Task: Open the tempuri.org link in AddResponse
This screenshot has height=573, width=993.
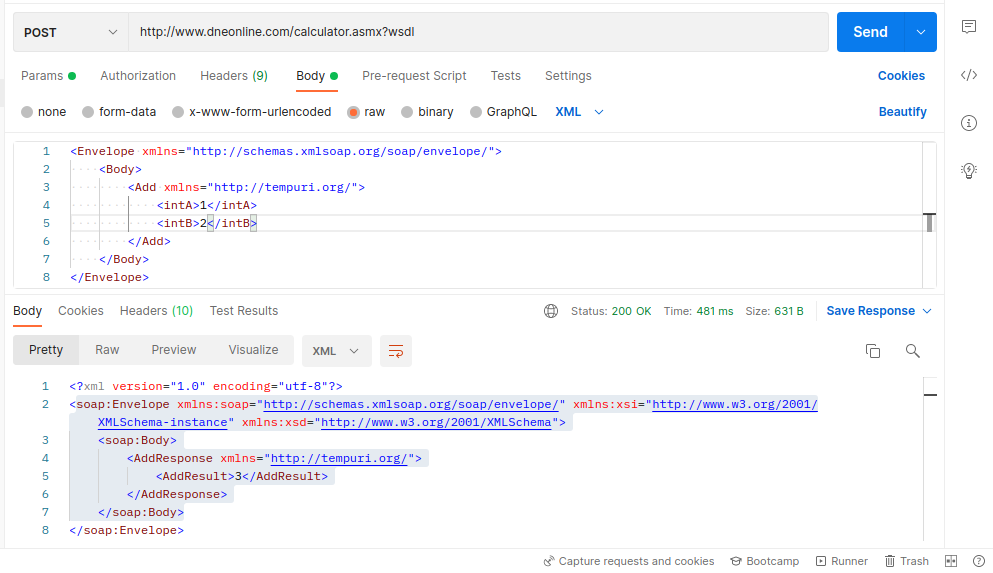Action: tap(339, 458)
